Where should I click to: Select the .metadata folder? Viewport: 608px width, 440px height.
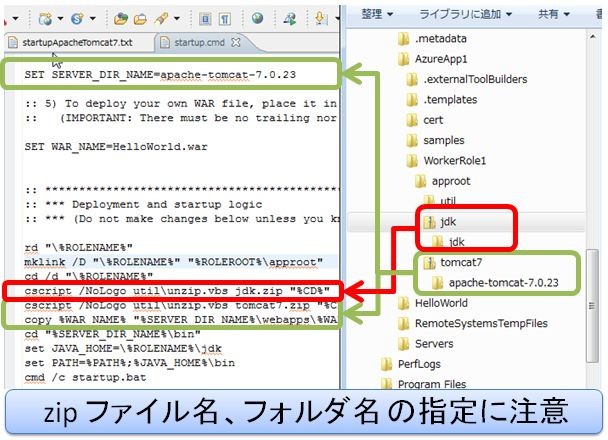coord(440,39)
